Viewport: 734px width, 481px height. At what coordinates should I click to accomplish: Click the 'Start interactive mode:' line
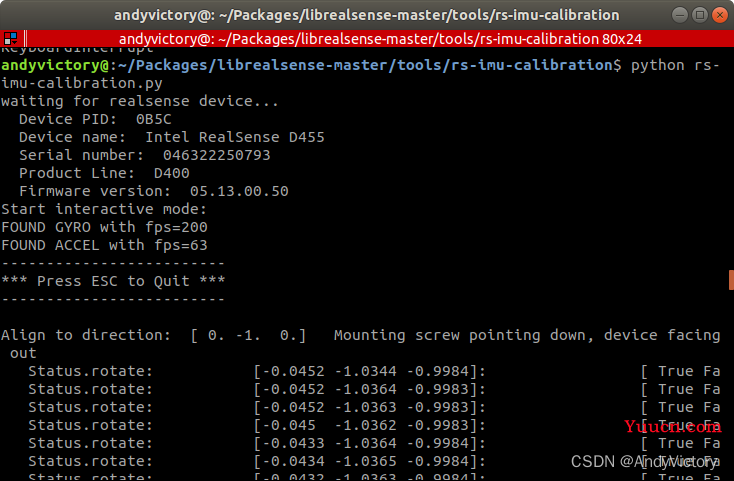pos(104,209)
